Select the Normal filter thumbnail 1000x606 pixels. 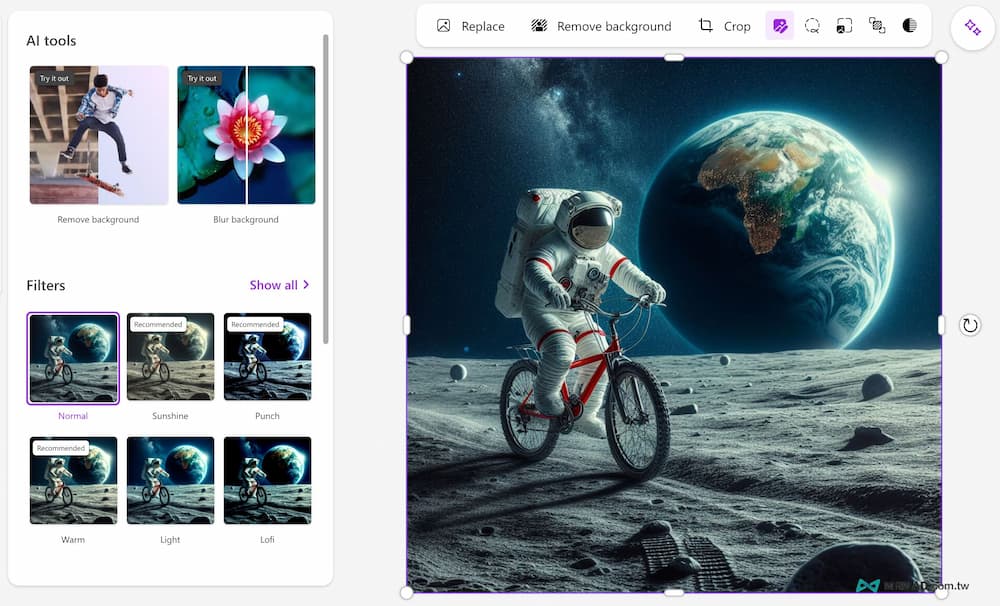coord(73,358)
